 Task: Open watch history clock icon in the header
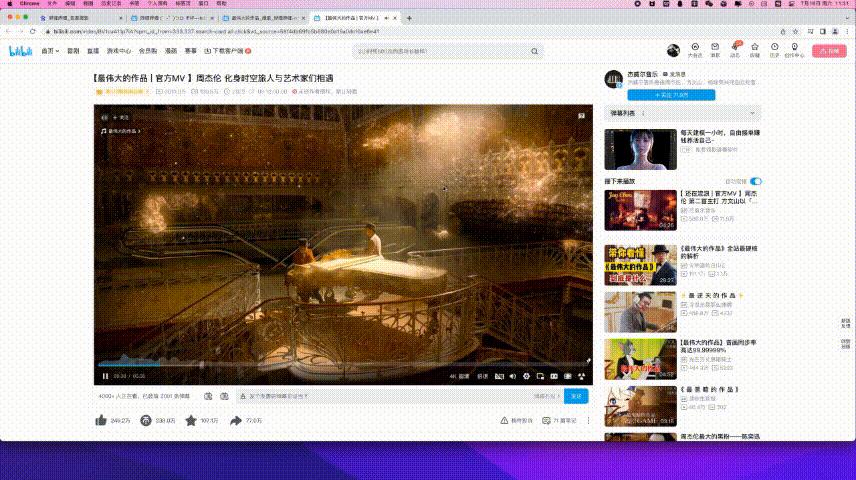(775, 48)
